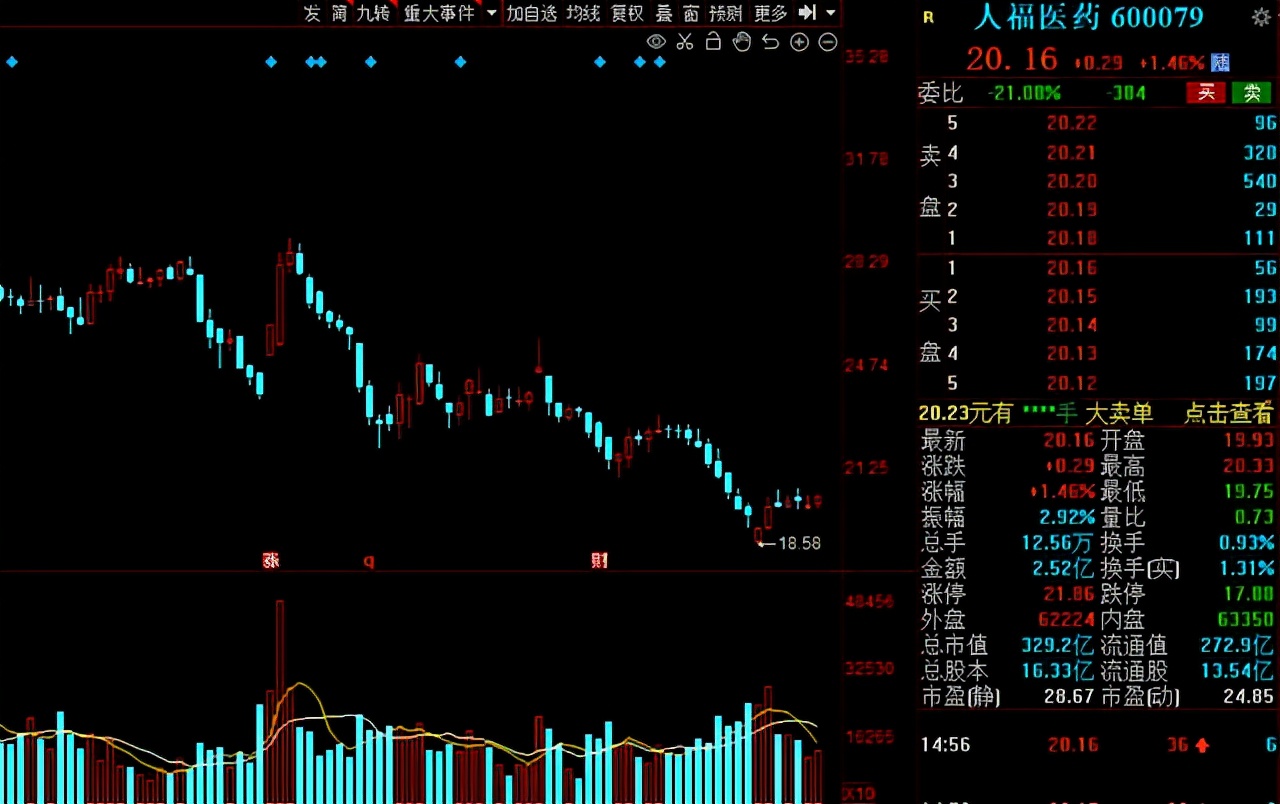Select the order book price 20.14
The width and height of the screenshot is (1280, 804).
[x=1072, y=325]
